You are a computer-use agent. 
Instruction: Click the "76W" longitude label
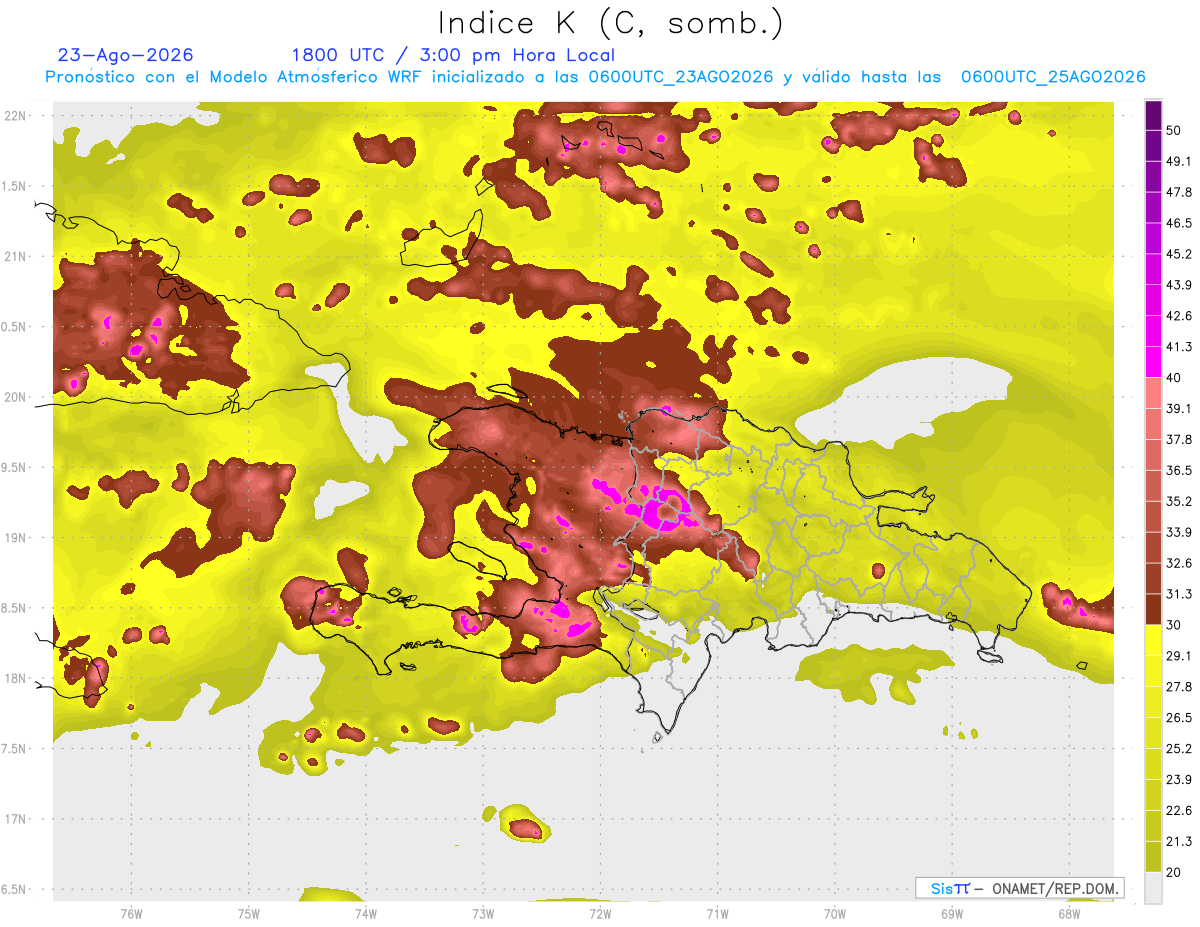[x=131, y=913]
